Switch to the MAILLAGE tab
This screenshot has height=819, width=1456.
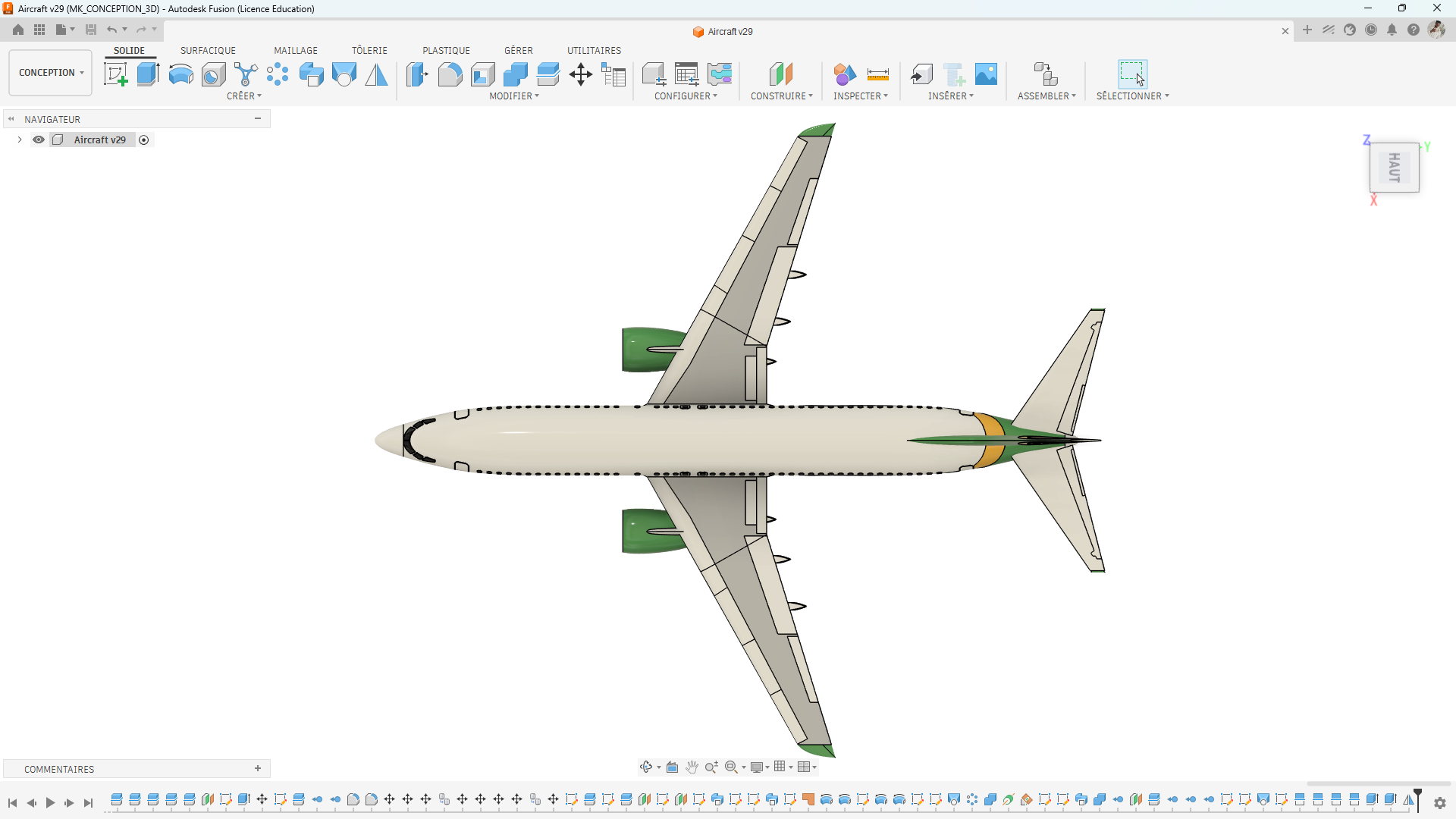tap(296, 51)
